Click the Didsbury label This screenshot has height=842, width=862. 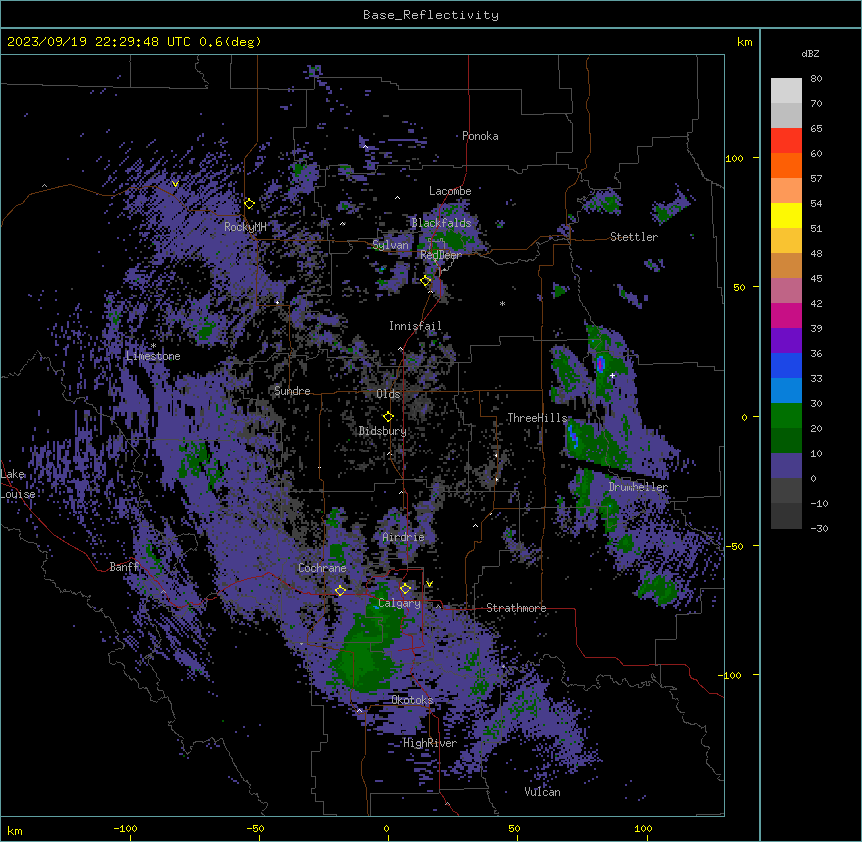coord(383,431)
